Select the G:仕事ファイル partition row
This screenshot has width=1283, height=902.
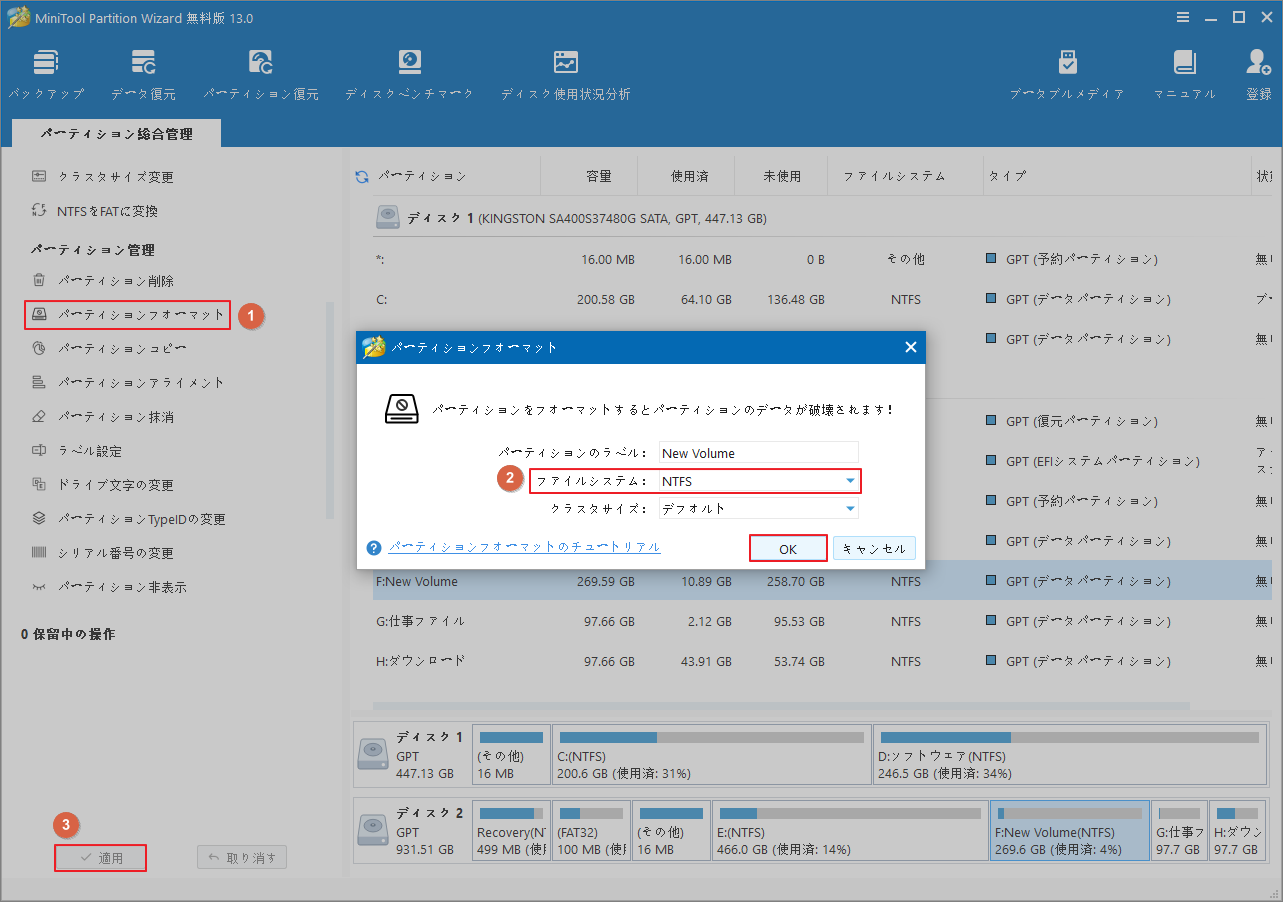(822, 621)
